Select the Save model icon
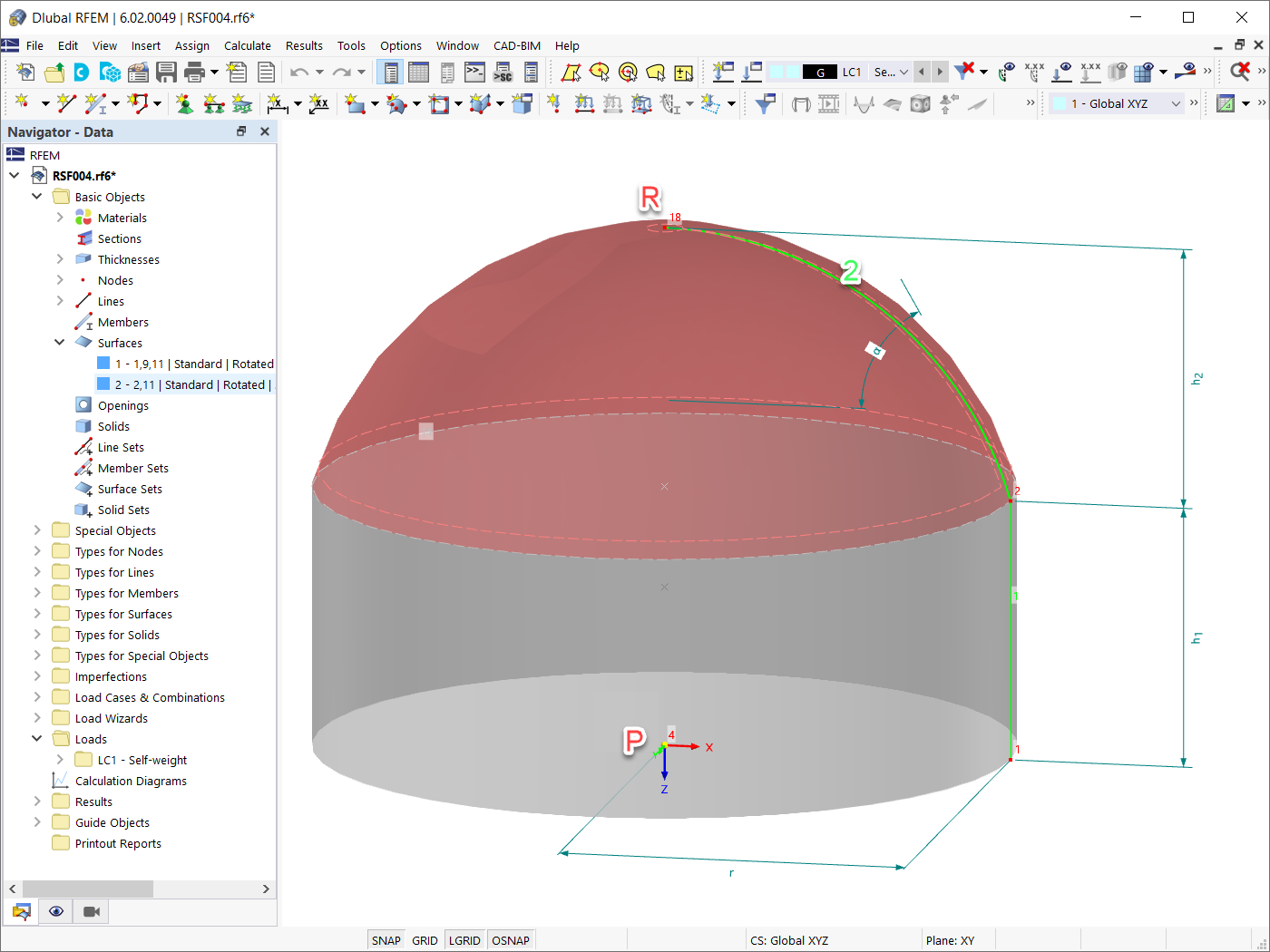The image size is (1270, 952). point(167,71)
